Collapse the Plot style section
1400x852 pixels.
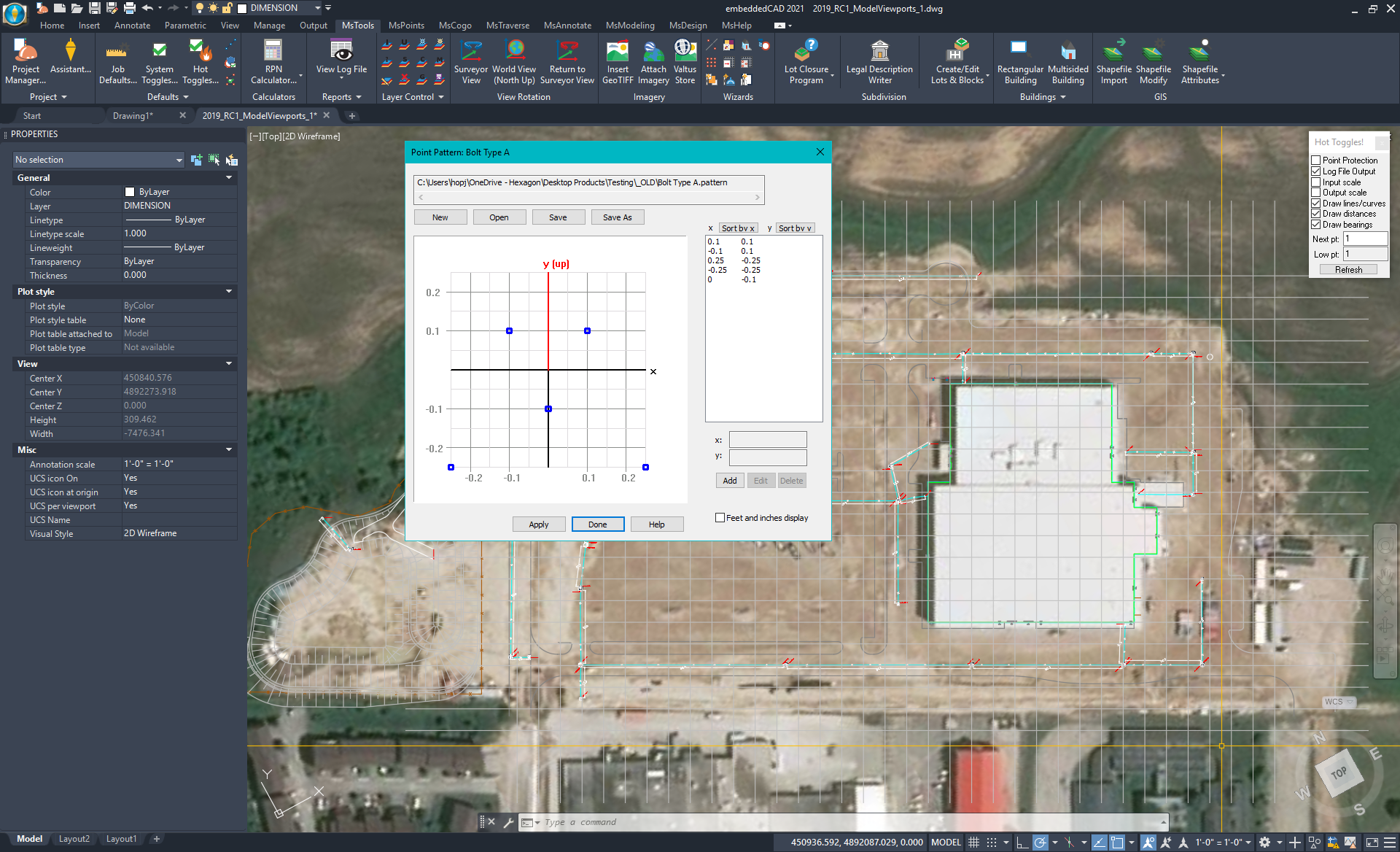tap(229, 291)
